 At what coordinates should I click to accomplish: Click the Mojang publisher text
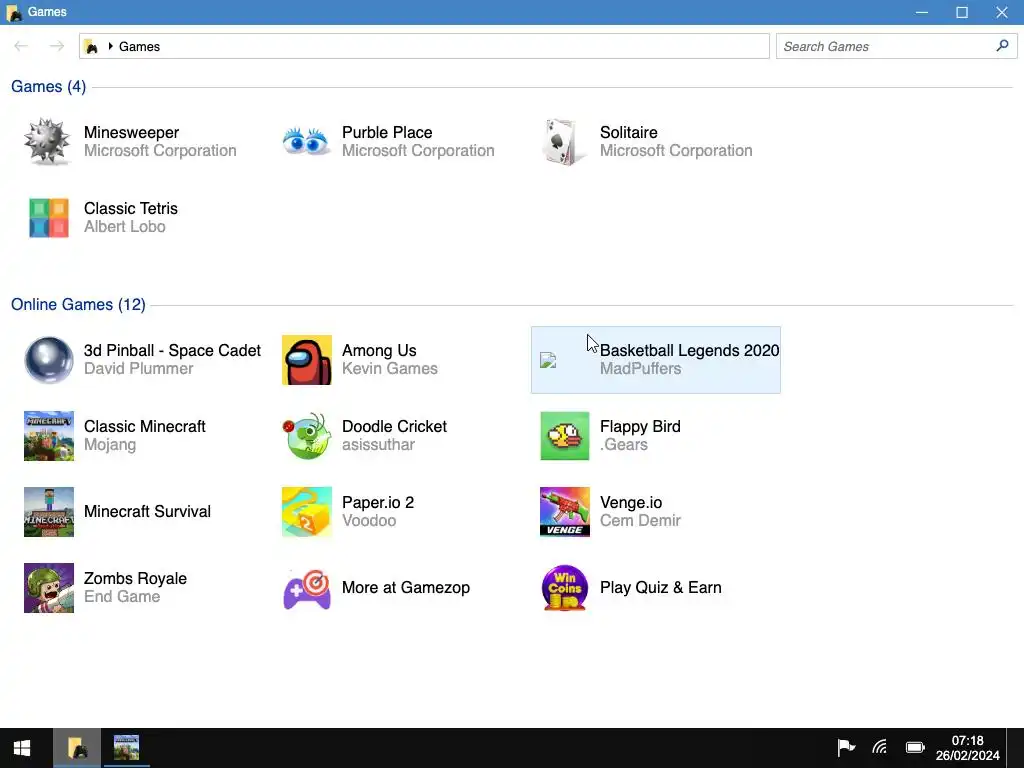[110, 445]
